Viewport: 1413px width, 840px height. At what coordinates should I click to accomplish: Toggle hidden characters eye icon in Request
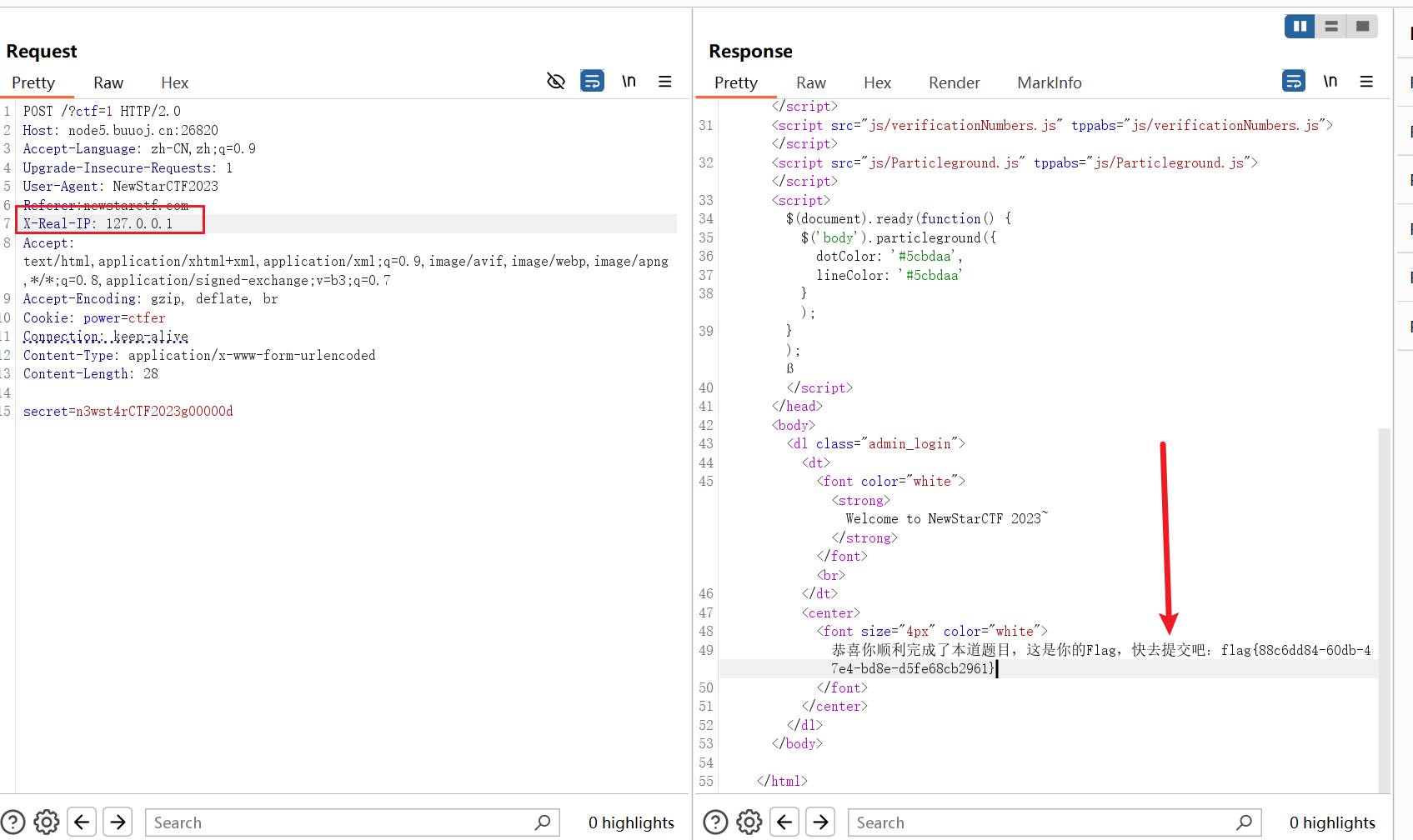tap(556, 81)
